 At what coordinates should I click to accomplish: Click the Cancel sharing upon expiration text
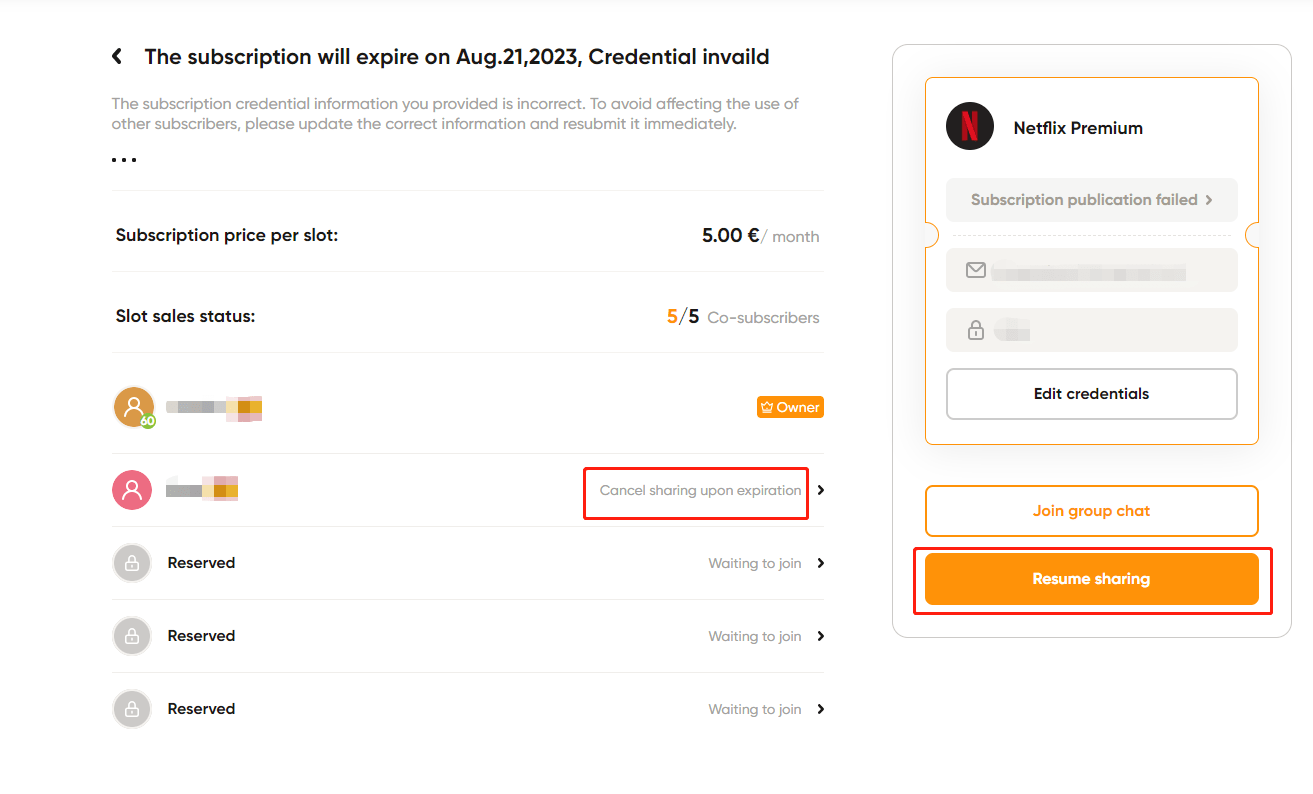click(x=700, y=490)
